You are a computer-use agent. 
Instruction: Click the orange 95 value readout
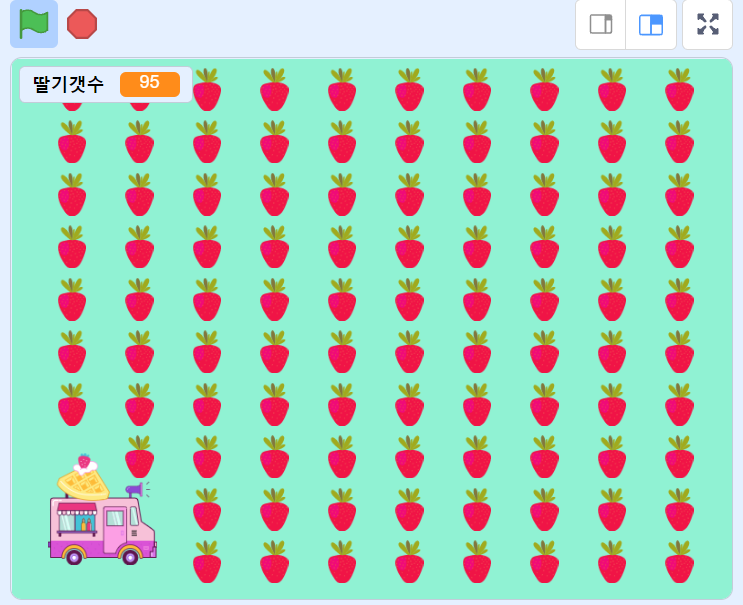tap(150, 84)
